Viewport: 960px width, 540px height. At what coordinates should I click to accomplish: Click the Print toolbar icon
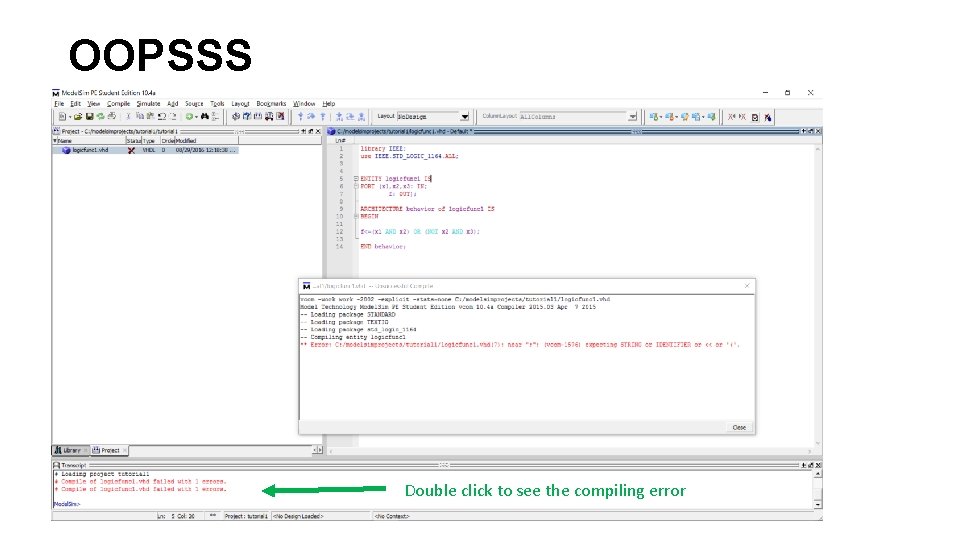coord(111,116)
